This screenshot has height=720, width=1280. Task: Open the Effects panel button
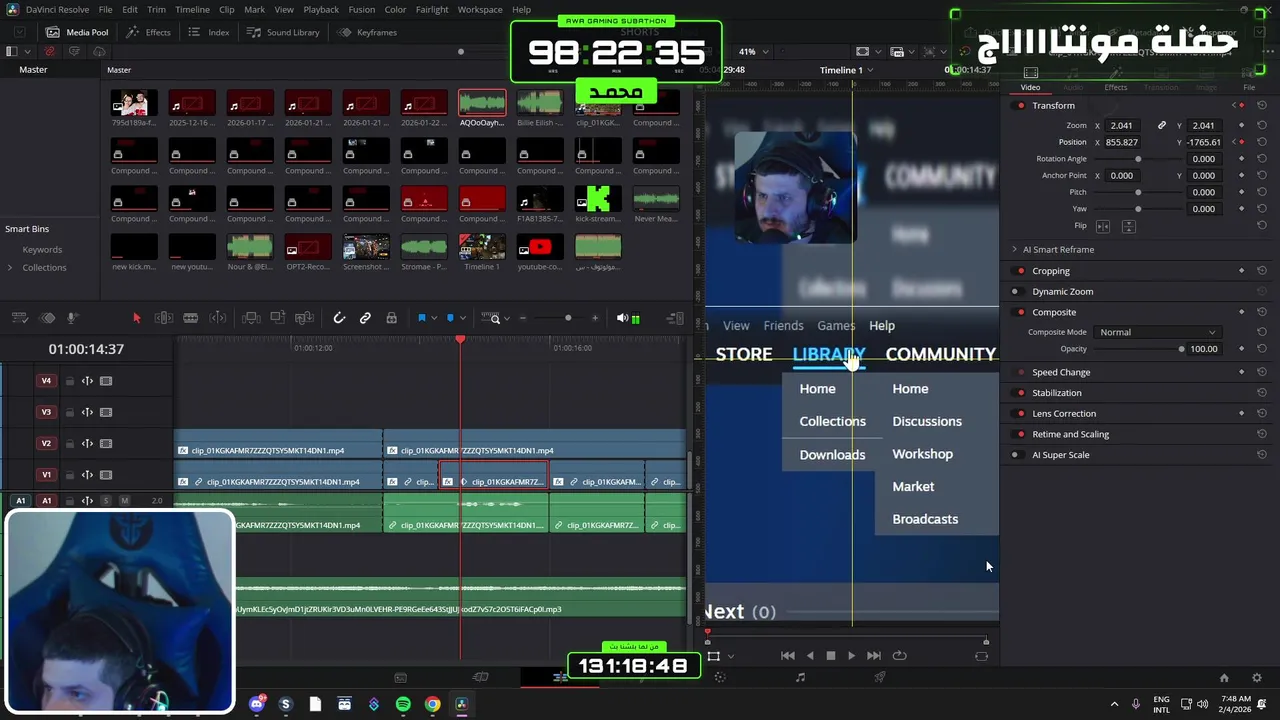click(x=149, y=32)
